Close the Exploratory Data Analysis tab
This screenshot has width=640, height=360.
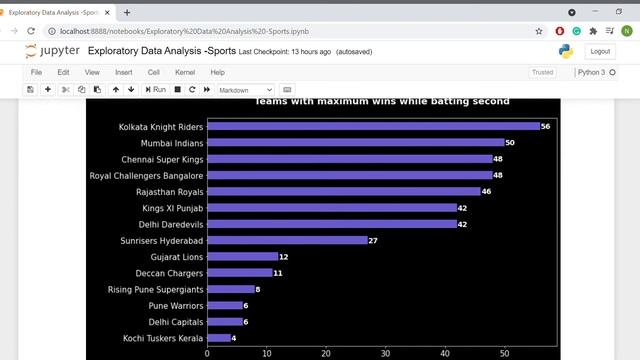107,13
